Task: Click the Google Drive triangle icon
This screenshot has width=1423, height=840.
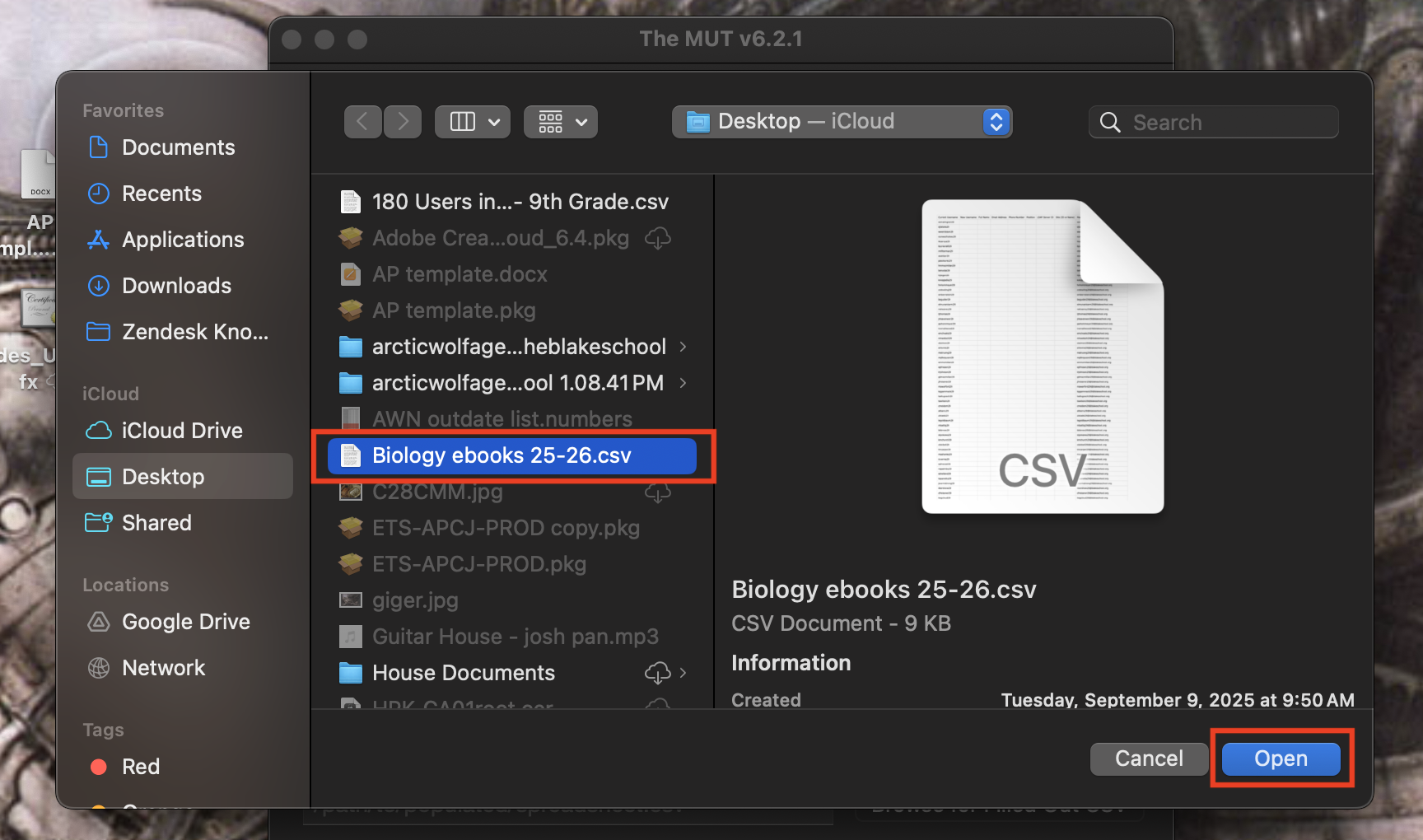Action: pos(98,622)
